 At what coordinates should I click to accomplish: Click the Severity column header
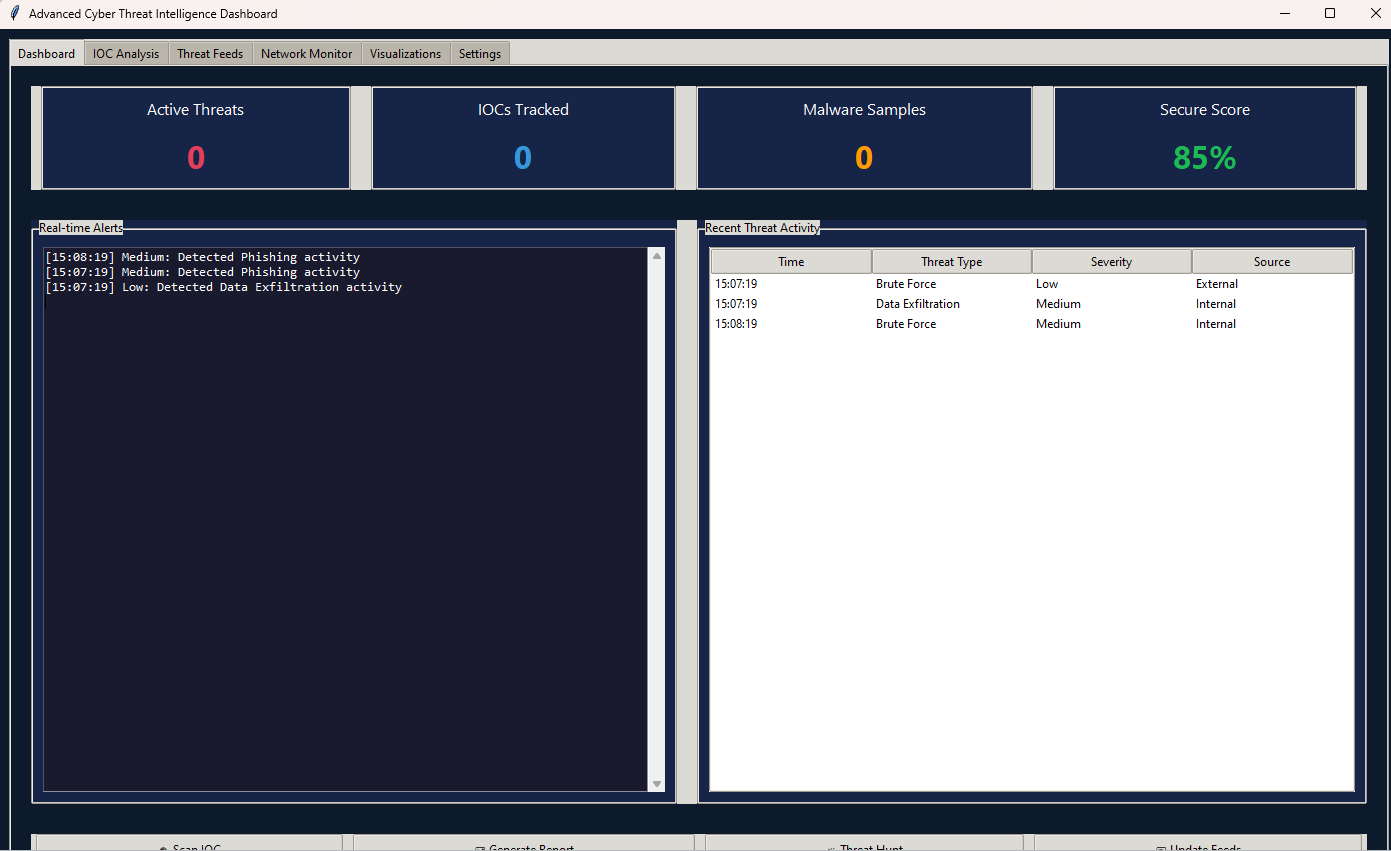[1111, 262]
